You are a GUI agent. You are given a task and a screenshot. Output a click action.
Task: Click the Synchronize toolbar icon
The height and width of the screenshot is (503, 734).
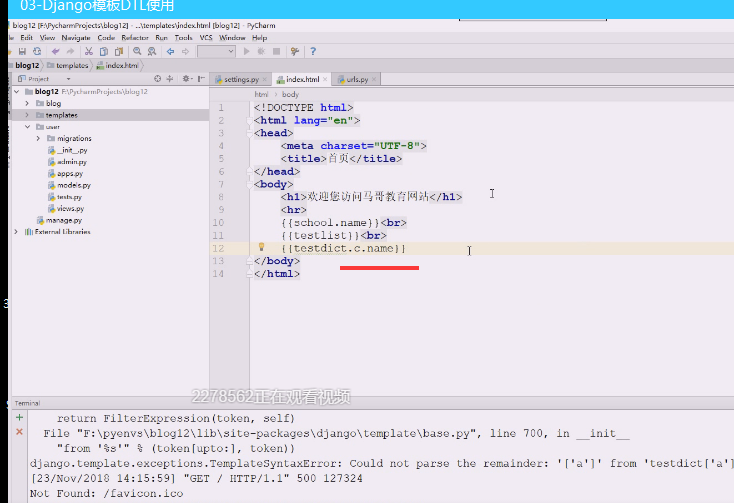pyautogui.click(x=37, y=51)
